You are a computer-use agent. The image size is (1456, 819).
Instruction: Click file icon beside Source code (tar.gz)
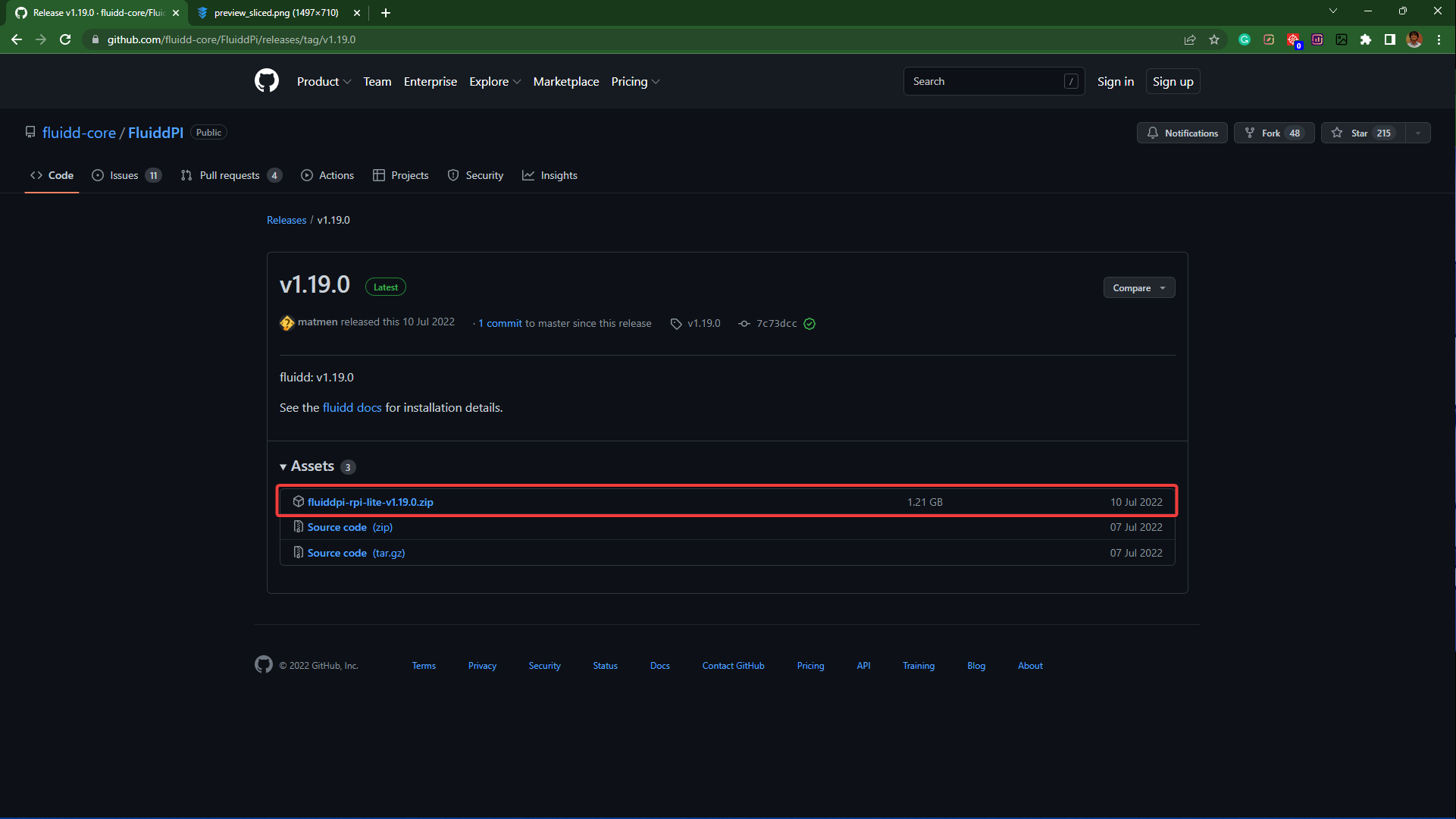(x=299, y=553)
